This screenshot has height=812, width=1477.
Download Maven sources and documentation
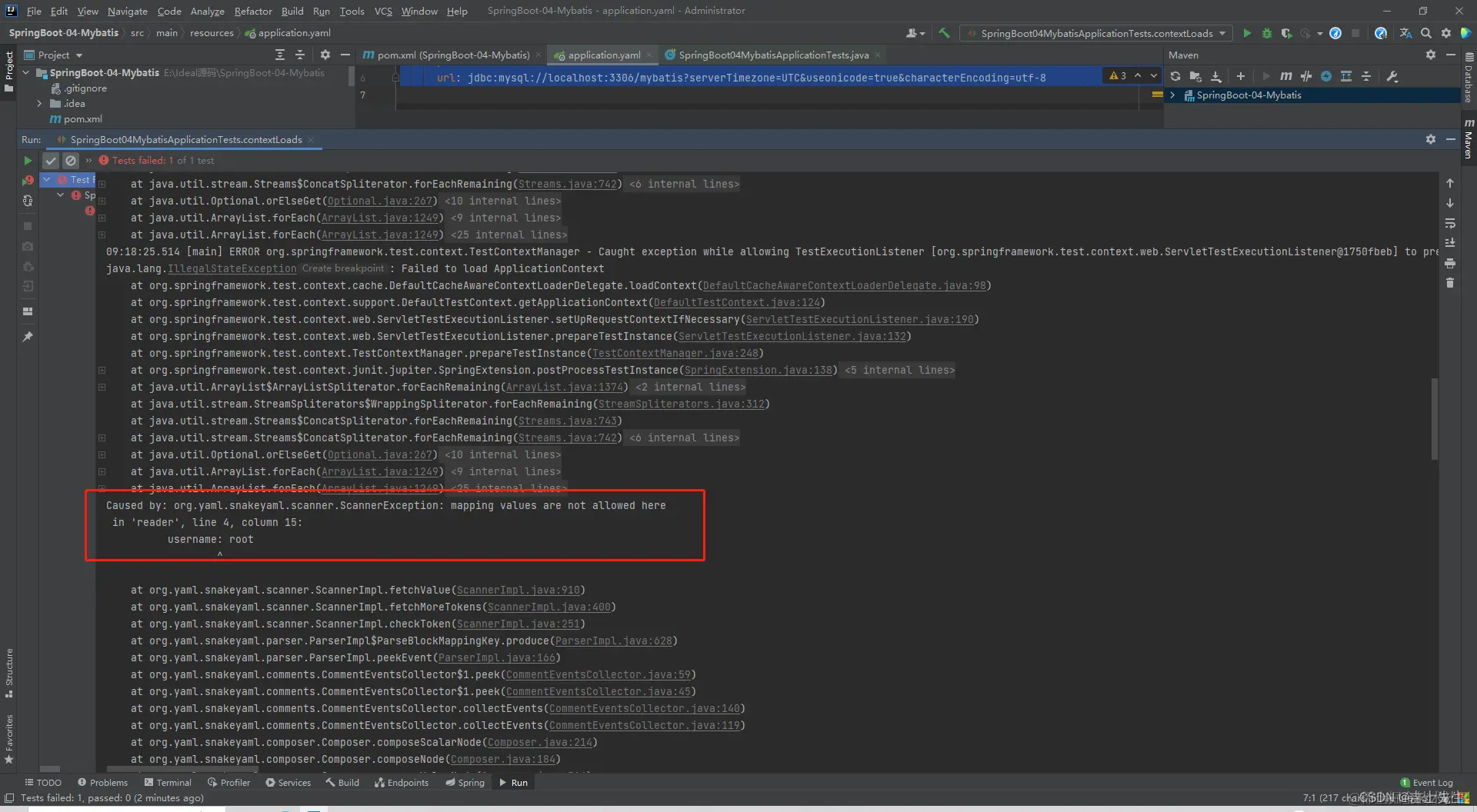tap(1215, 76)
